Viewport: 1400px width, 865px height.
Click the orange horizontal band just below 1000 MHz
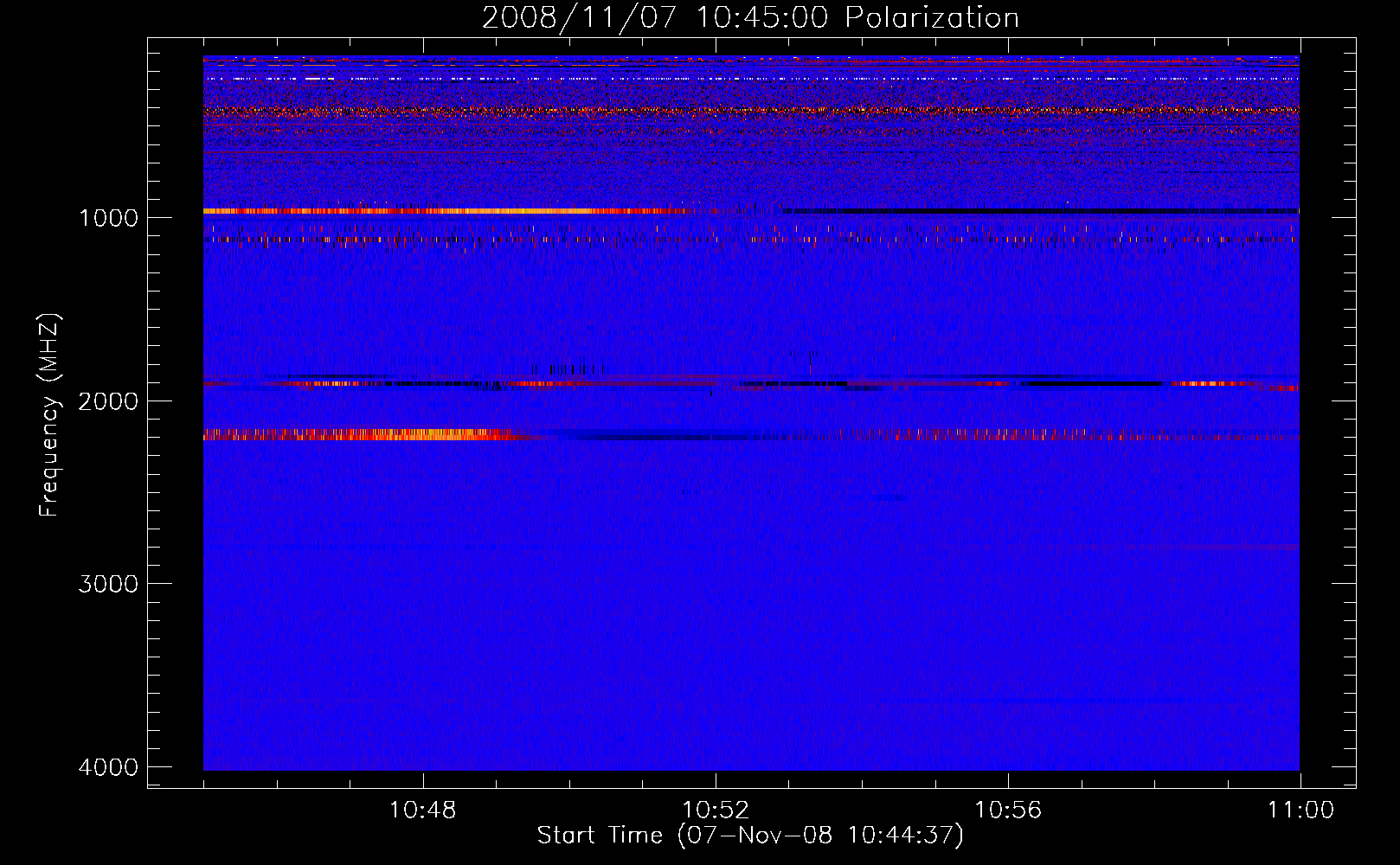tap(446, 211)
